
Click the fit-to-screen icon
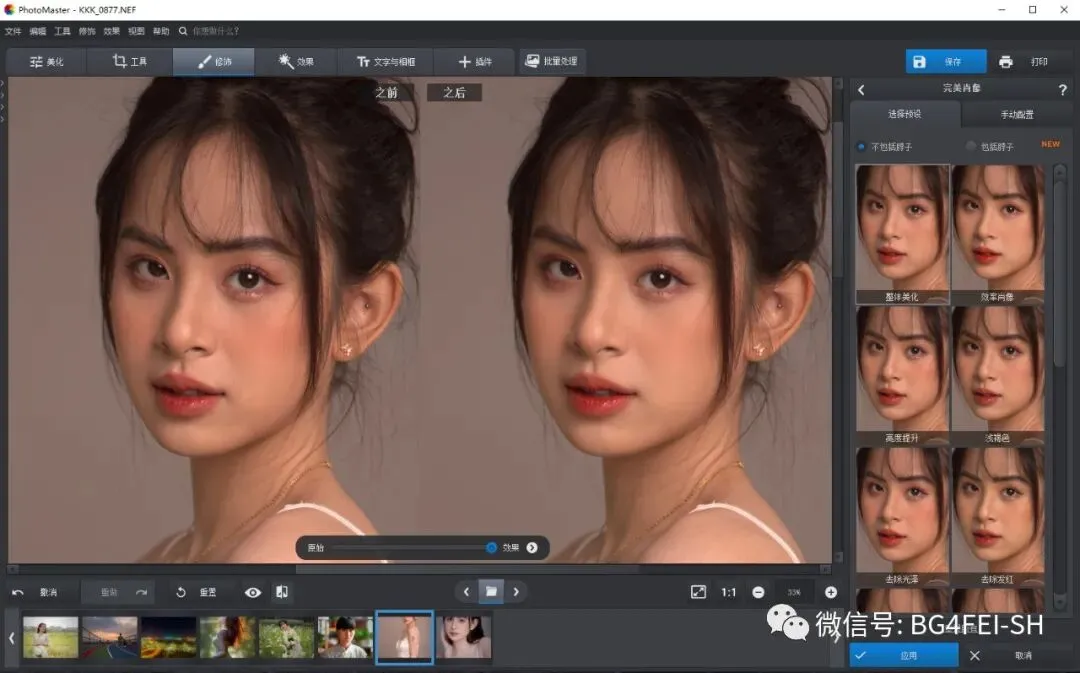[698, 592]
